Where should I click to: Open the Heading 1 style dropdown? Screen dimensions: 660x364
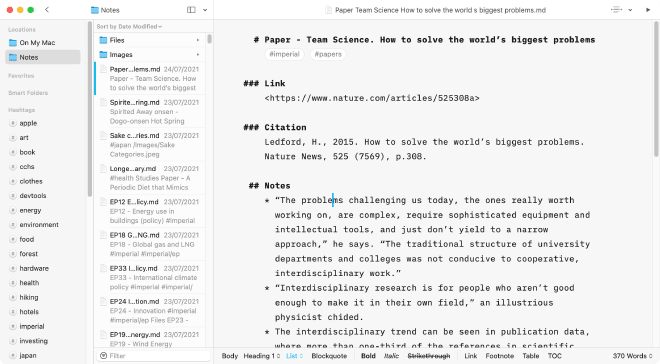pos(262,356)
